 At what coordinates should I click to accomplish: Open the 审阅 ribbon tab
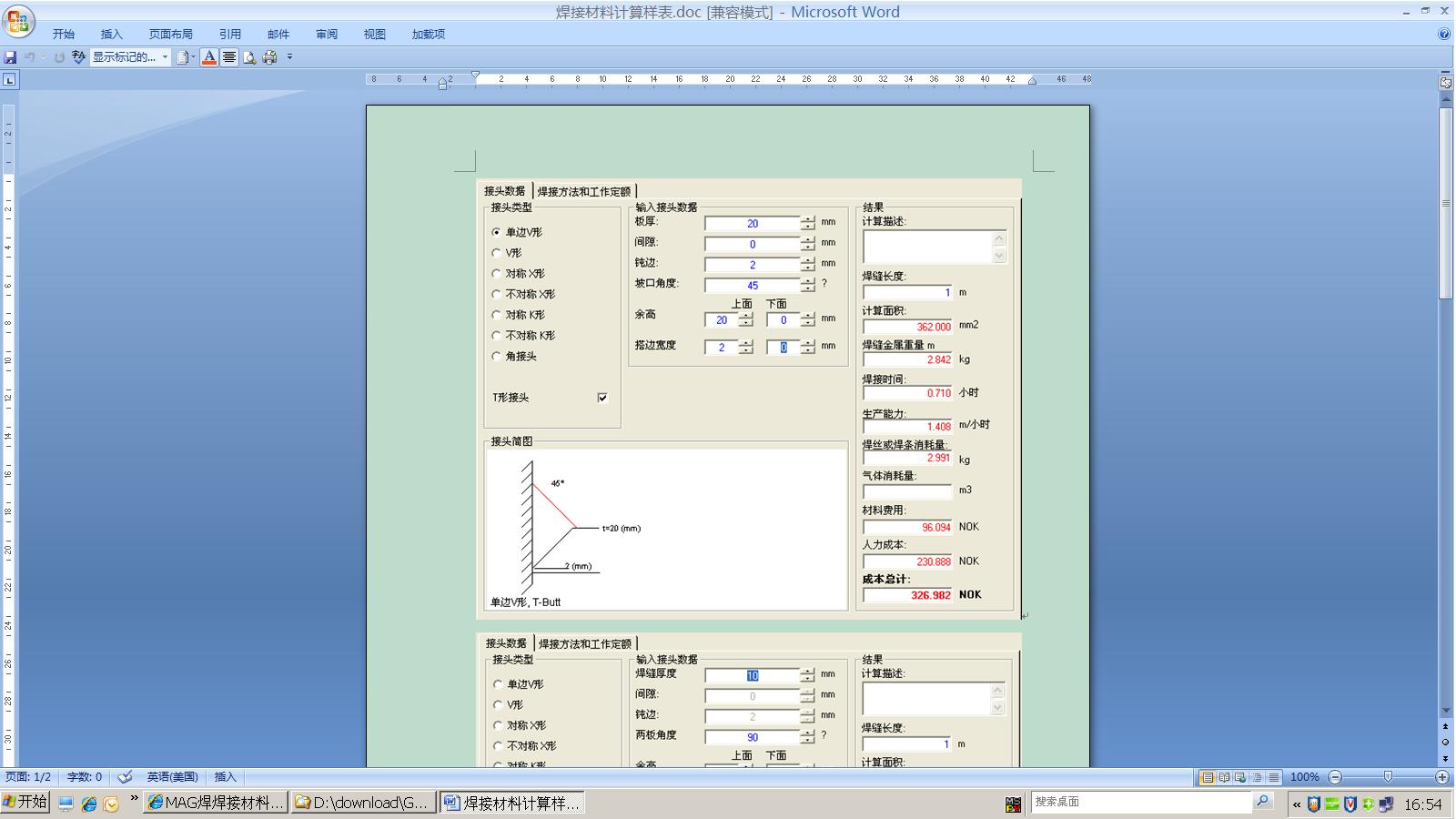[x=327, y=35]
